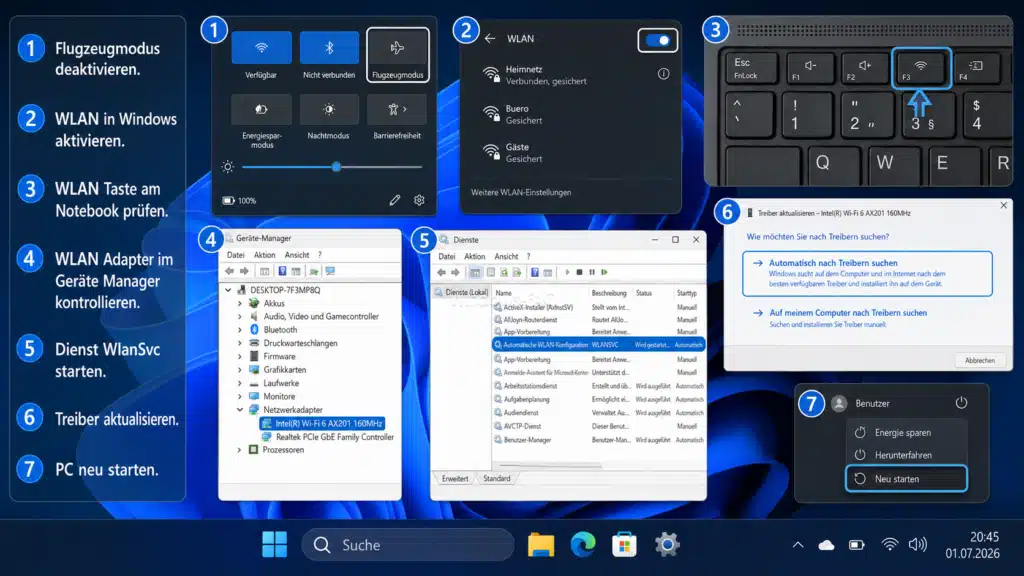
Task: Select Intel(R) Wi-Fi 6 AX201 160MHz adapter
Action: click(322, 423)
